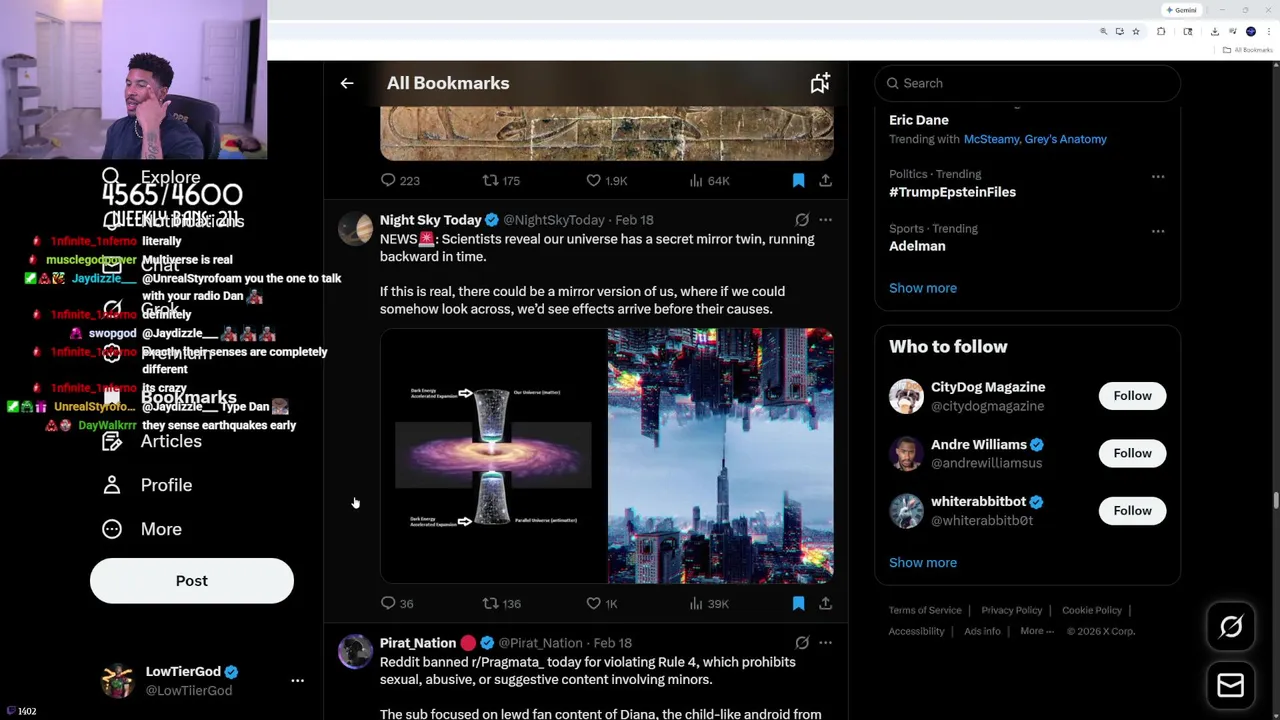Open Articles in the sidebar
Screen dimensions: 1280x720
[152, 441]
